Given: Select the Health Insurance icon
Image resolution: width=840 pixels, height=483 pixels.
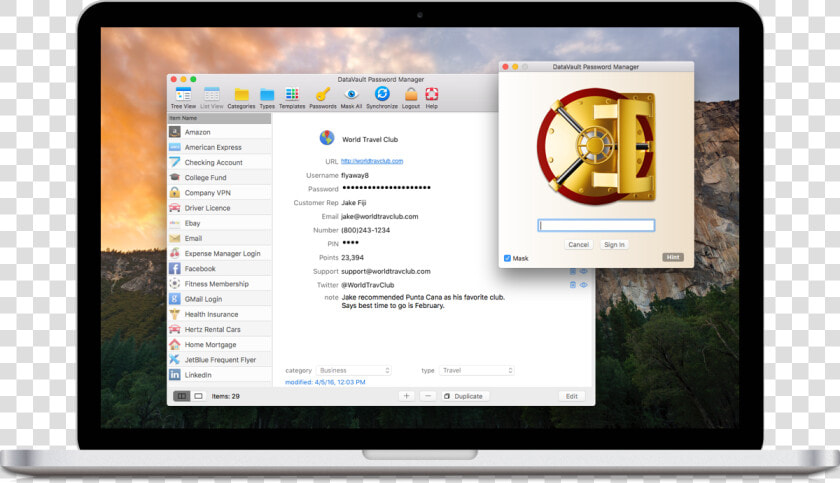Looking at the screenshot, I should click(x=175, y=314).
